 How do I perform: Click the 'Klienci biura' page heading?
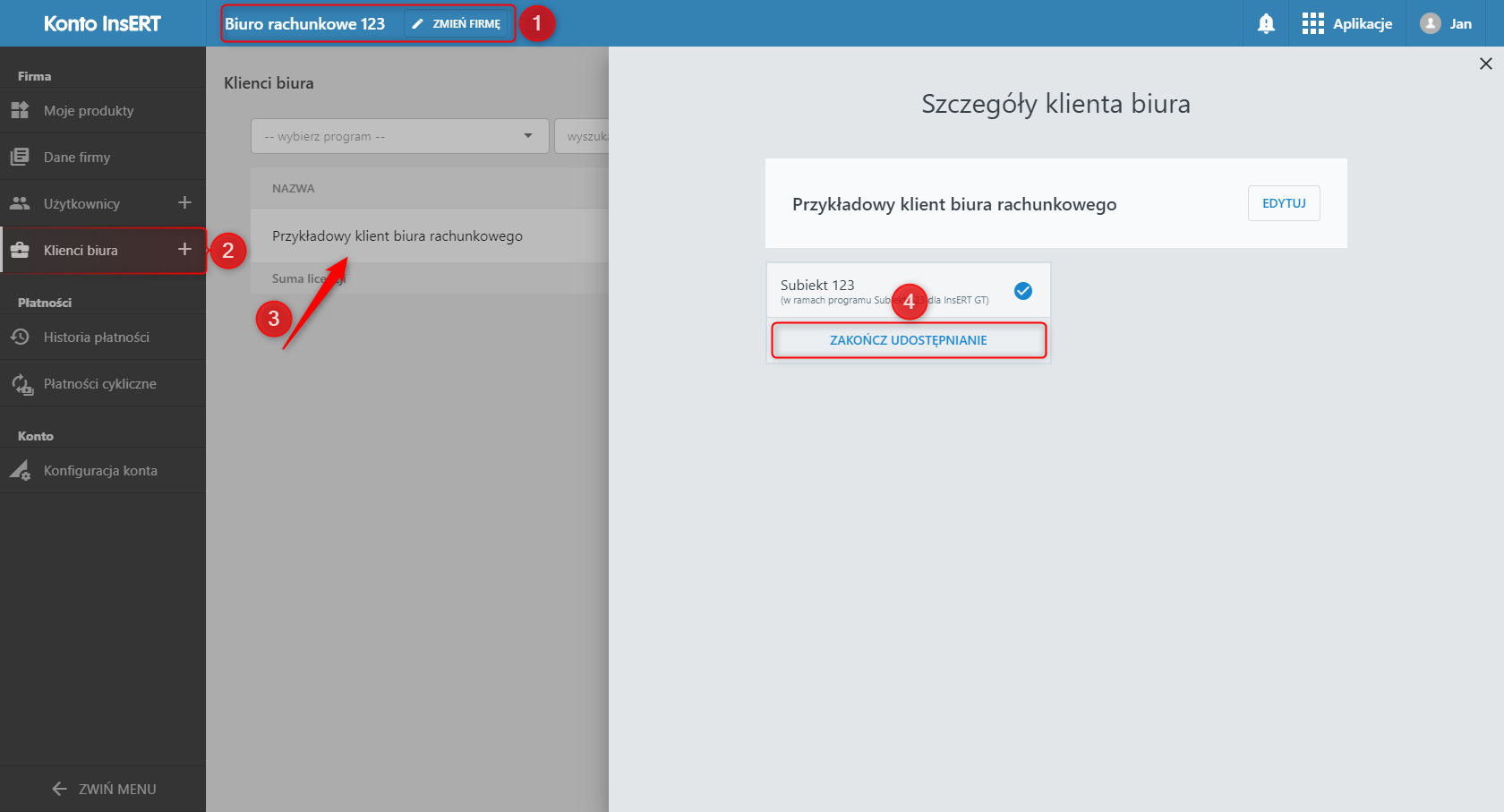[269, 82]
